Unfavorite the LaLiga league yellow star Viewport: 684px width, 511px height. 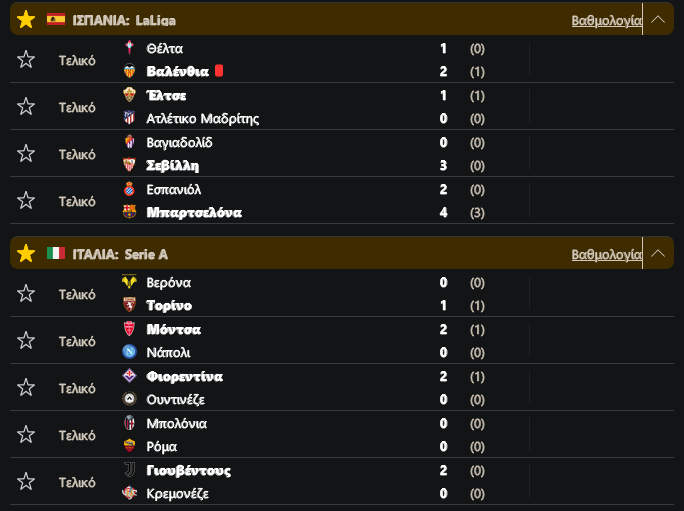point(26,20)
